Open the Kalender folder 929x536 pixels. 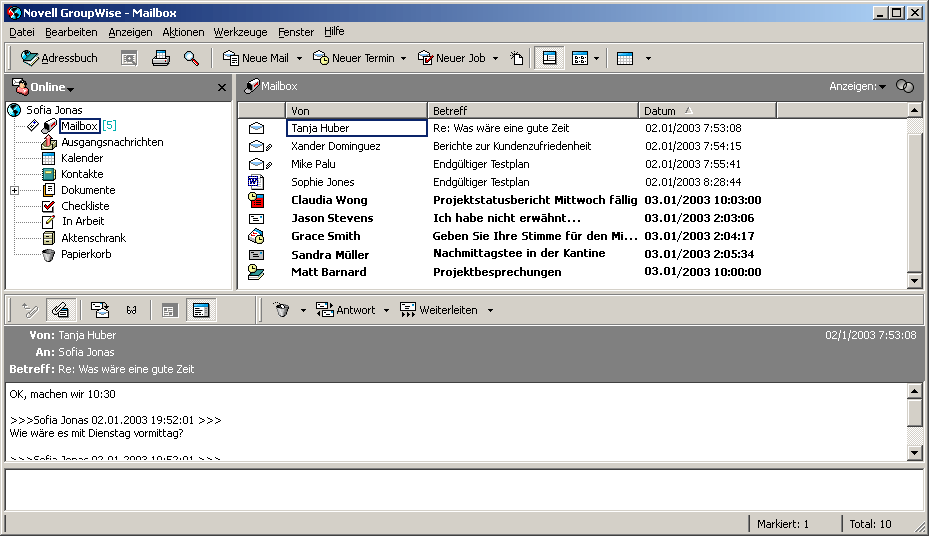82,158
